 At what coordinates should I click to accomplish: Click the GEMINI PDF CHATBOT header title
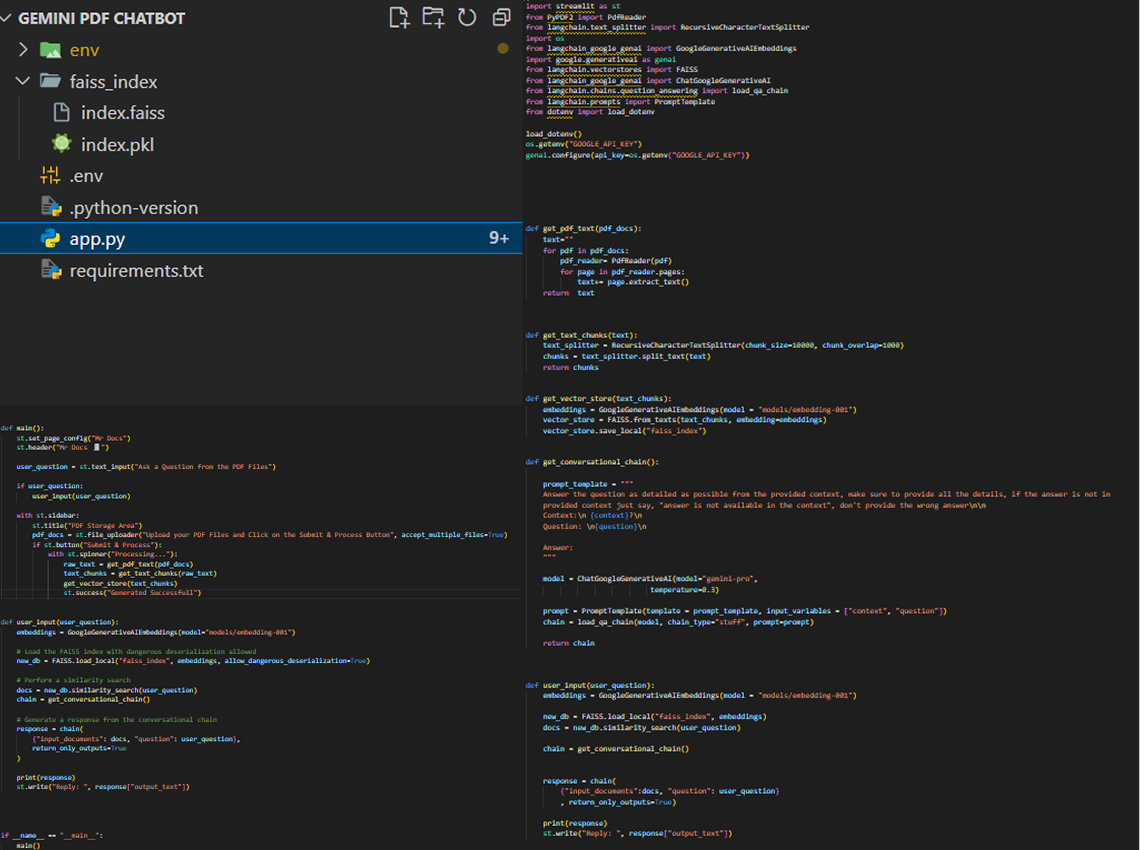102,18
